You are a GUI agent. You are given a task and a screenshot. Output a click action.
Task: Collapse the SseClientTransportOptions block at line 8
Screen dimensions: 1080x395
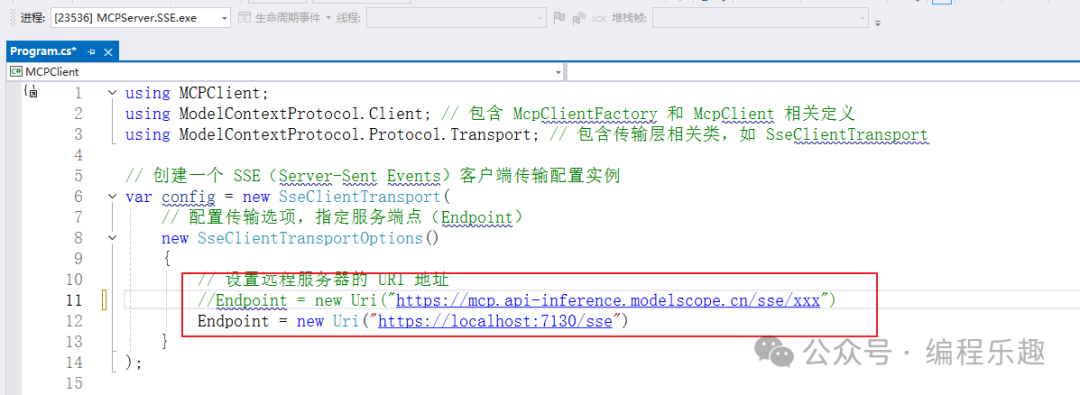tap(112, 238)
